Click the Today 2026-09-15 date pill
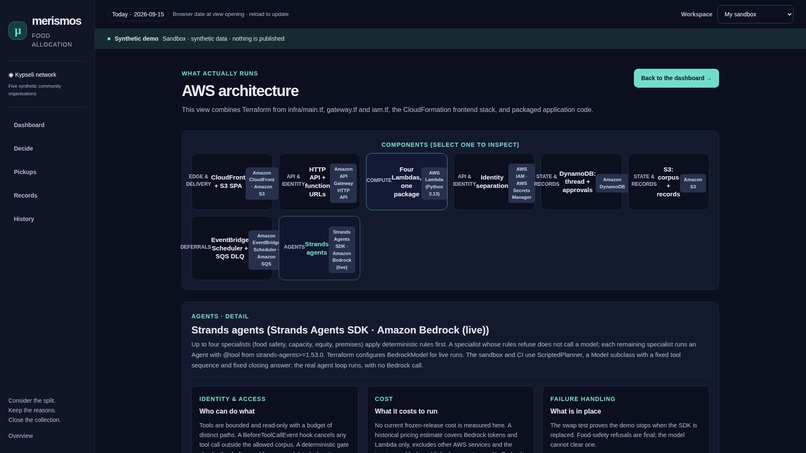 click(138, 14)
